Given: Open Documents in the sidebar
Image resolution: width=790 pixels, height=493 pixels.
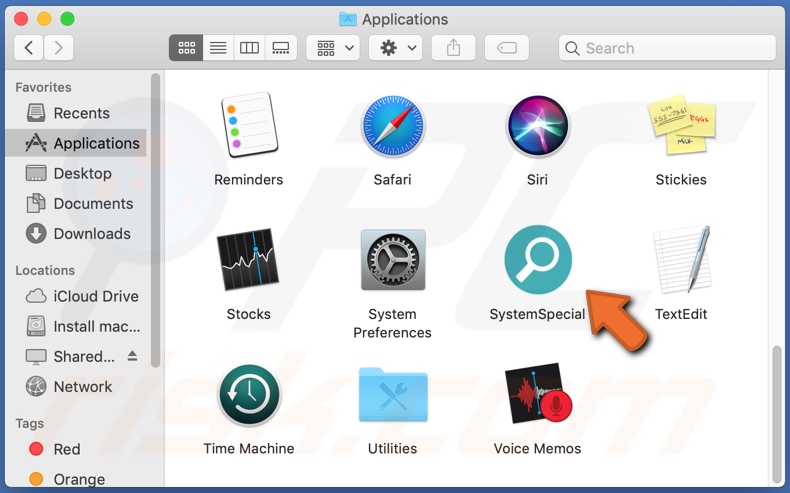Looking at the screenshot, I should point(76,203).
